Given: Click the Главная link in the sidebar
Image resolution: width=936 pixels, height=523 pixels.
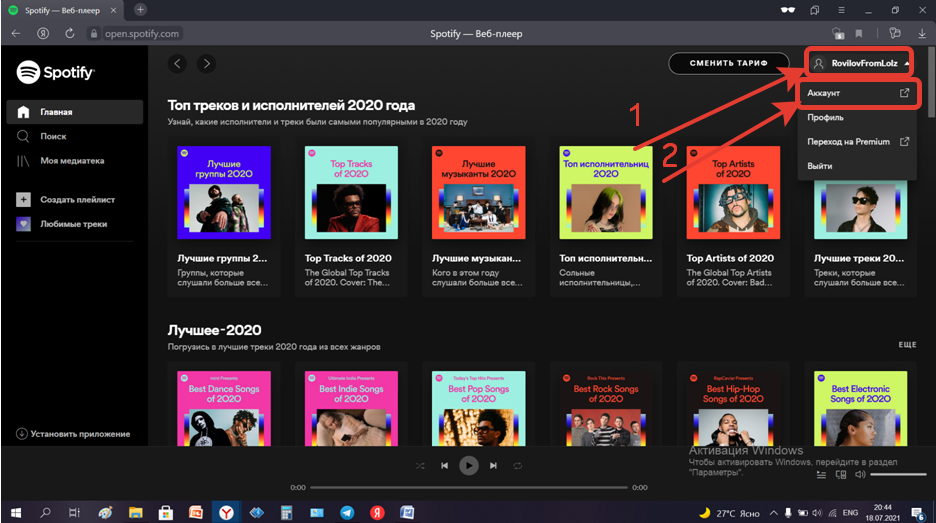Looking at the screenshot, I should point(56,112).
